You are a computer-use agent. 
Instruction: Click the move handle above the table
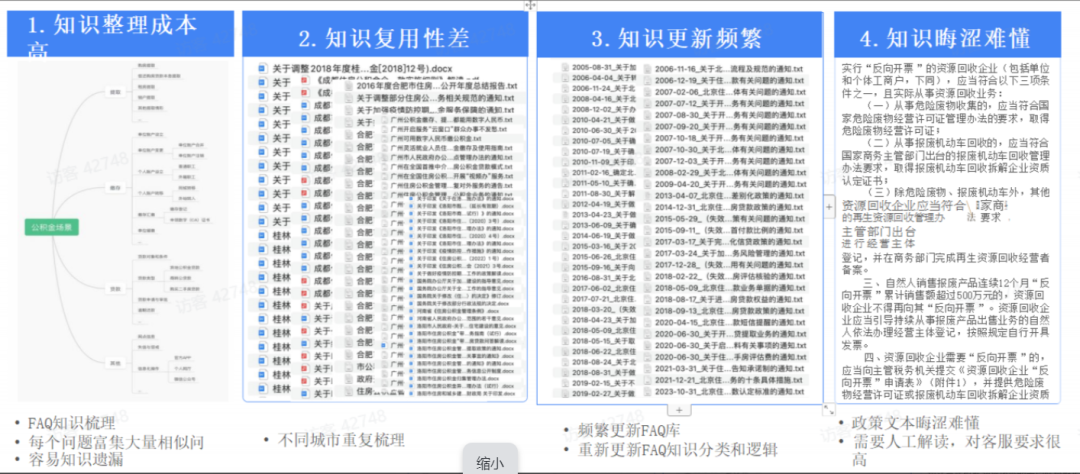click(x=530, y=5)
